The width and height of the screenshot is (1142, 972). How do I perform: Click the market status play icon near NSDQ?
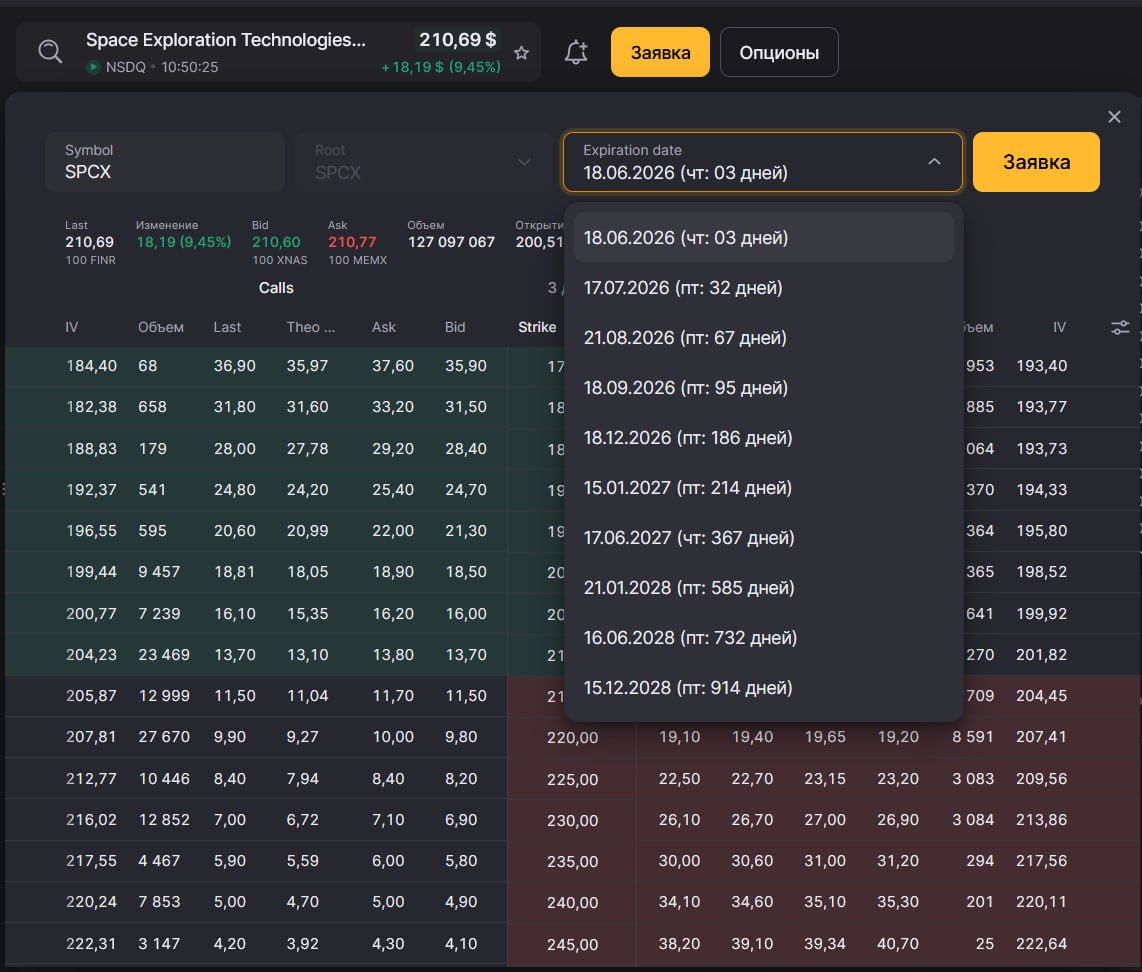(93, 67)
